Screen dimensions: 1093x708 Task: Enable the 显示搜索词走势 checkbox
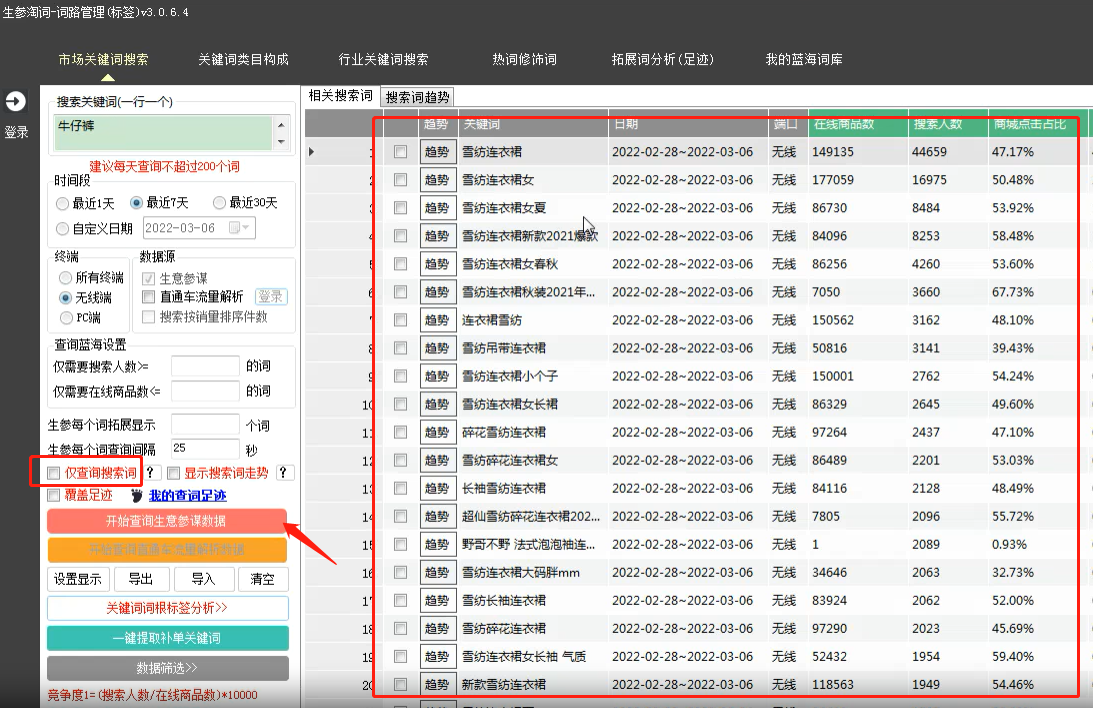174,473
